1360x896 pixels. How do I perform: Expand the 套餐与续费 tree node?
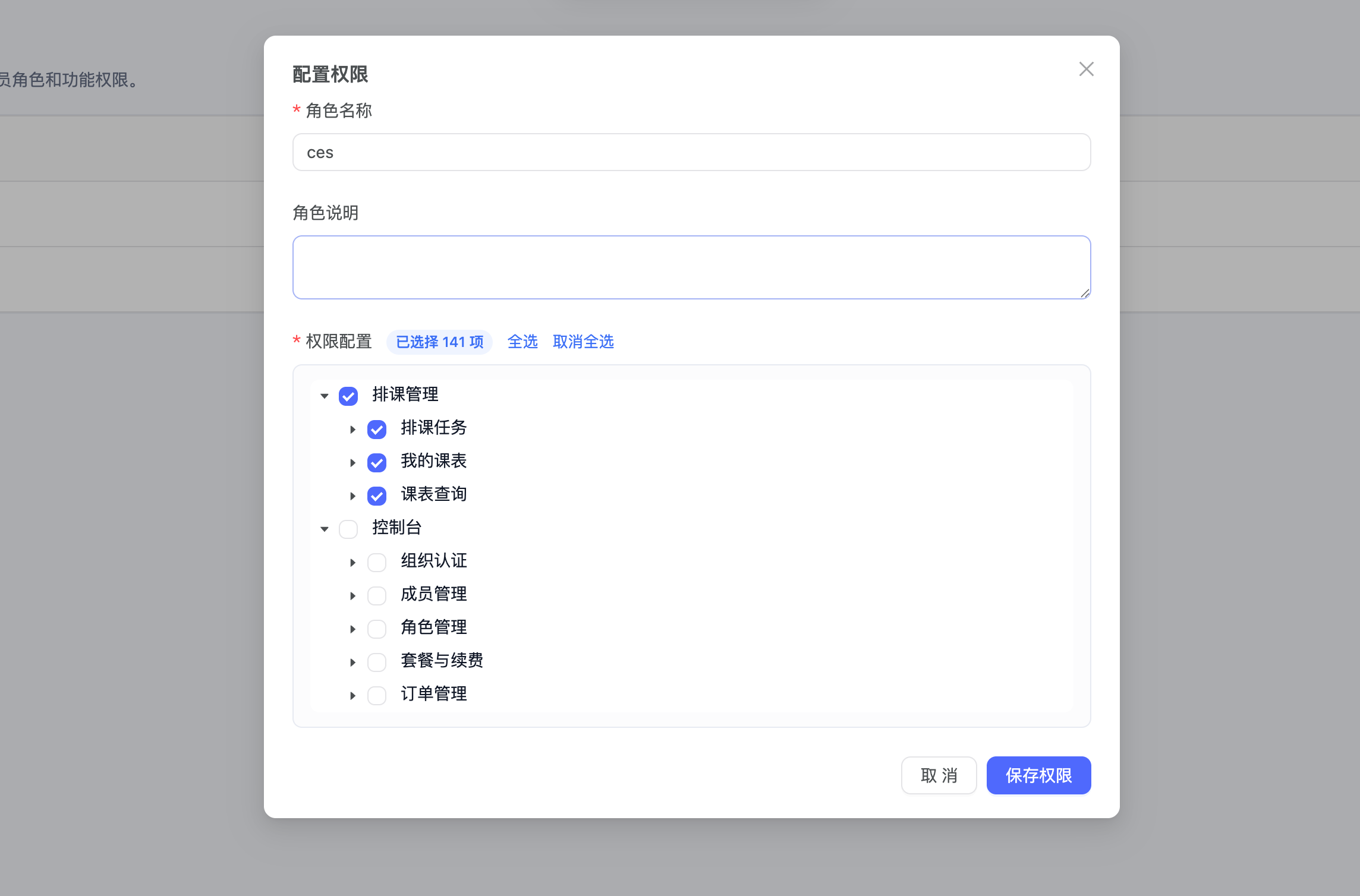353,662
